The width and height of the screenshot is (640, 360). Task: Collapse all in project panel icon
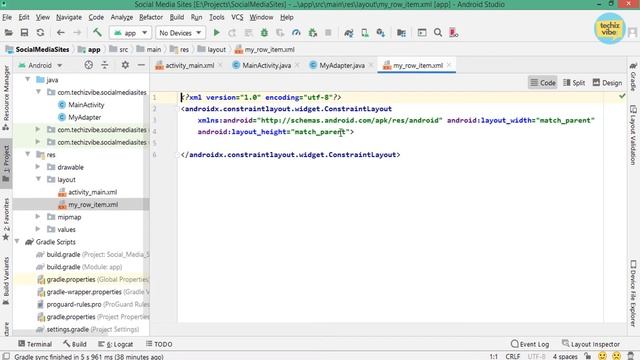105,65
